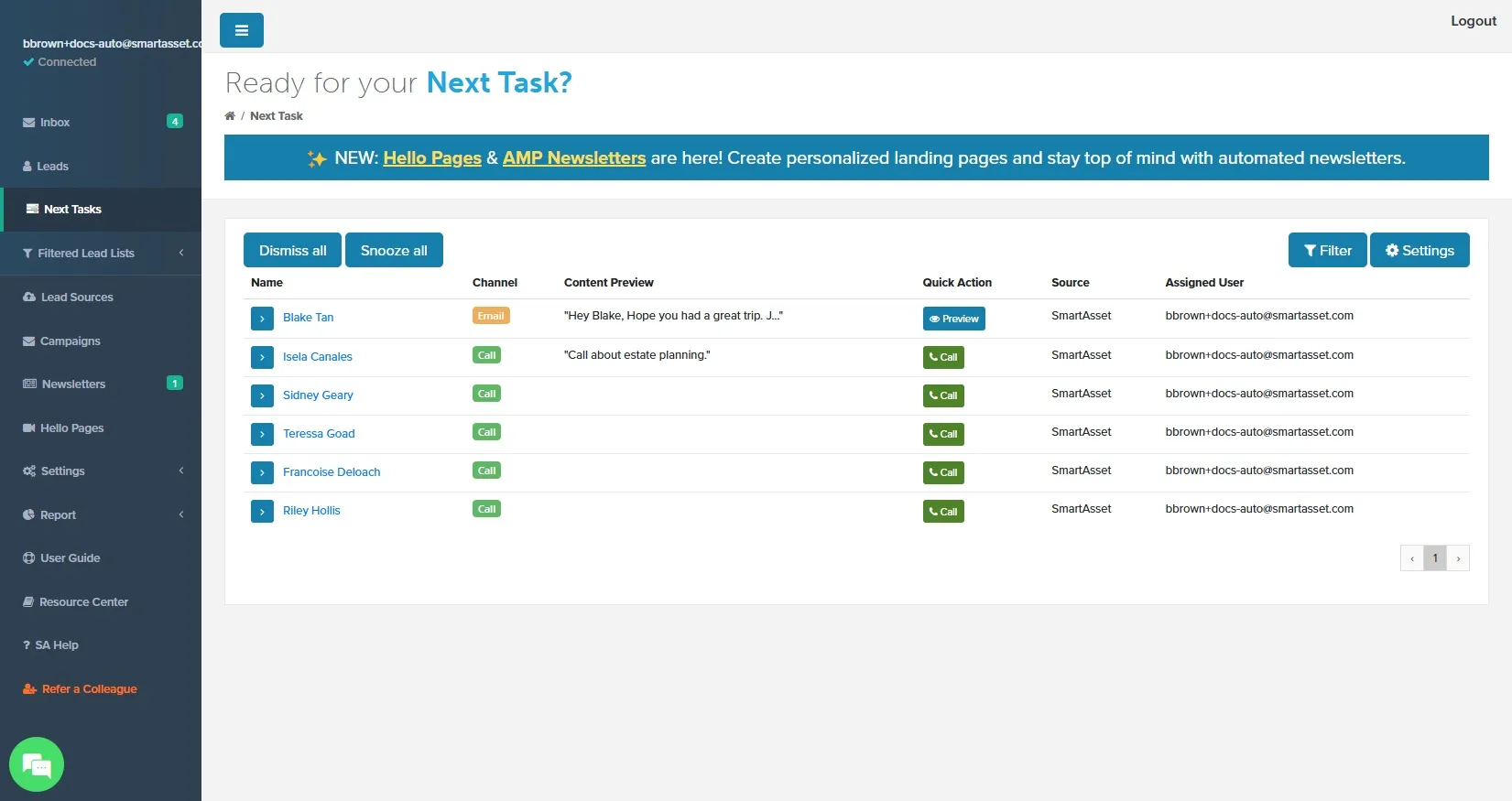This screenshot has width=1512, height=801.
Task: Open Hello Pages sidebar item
Action: (101, 428)
